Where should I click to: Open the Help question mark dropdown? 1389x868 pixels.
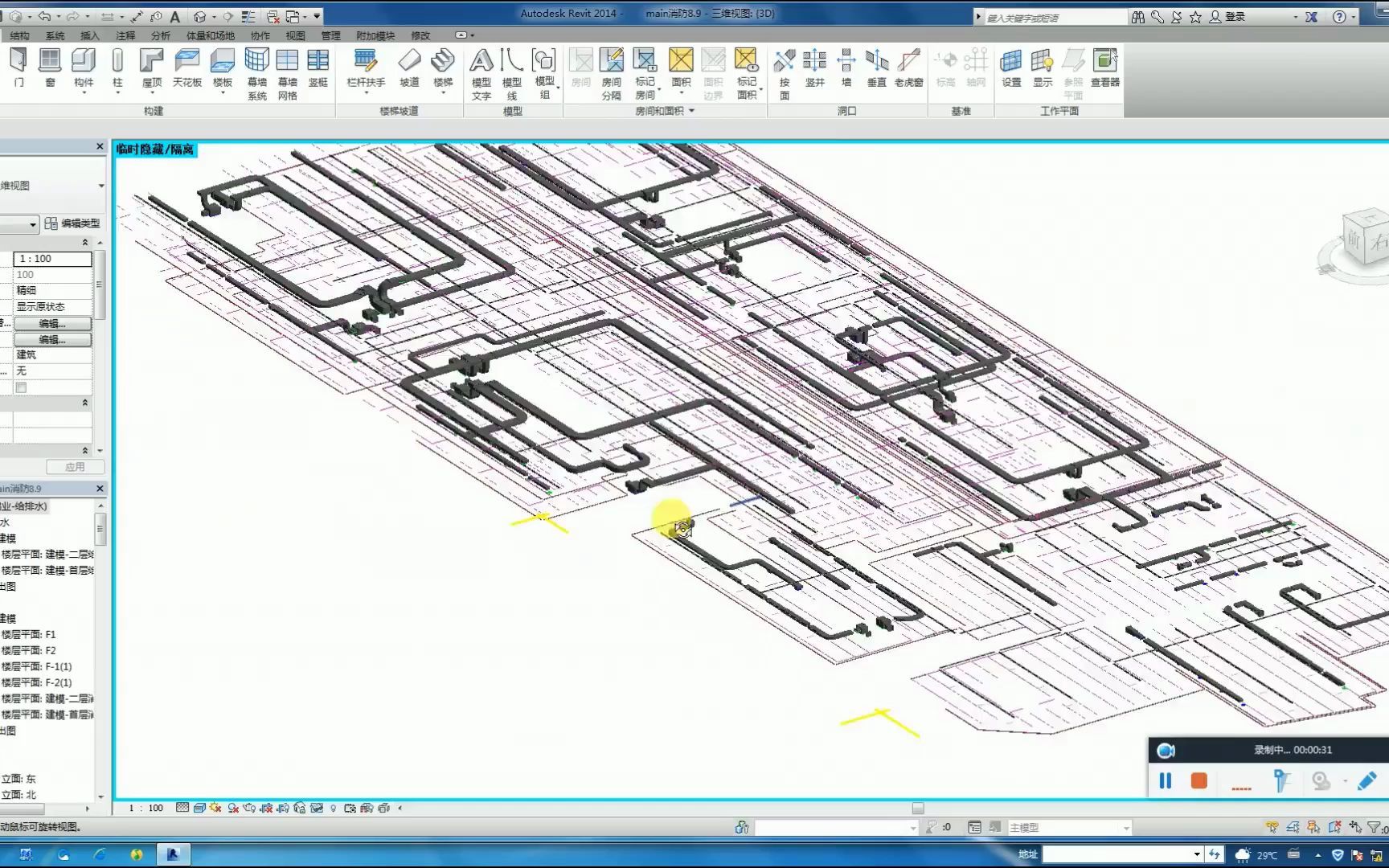coord(1354,16)
